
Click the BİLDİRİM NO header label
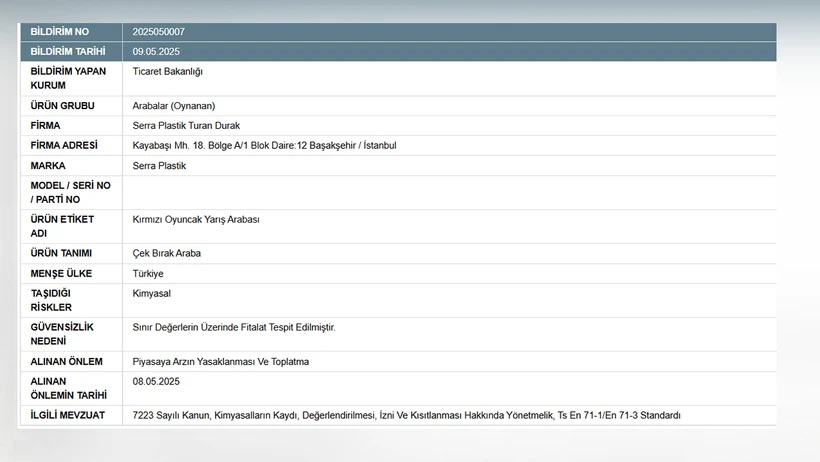[60, 32]
